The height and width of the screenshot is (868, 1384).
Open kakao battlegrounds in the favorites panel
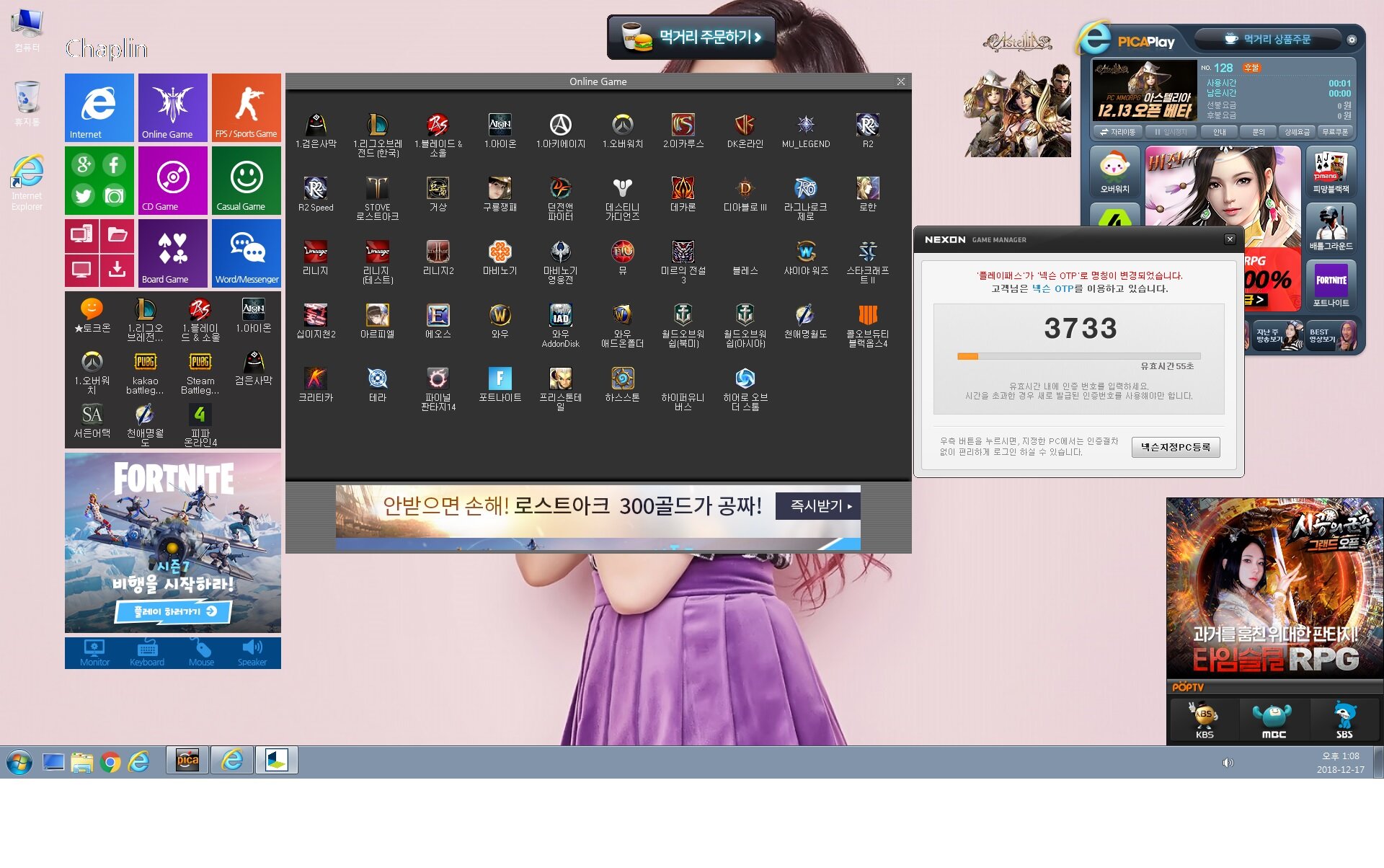pyautogui.click(x=146, y=373)
